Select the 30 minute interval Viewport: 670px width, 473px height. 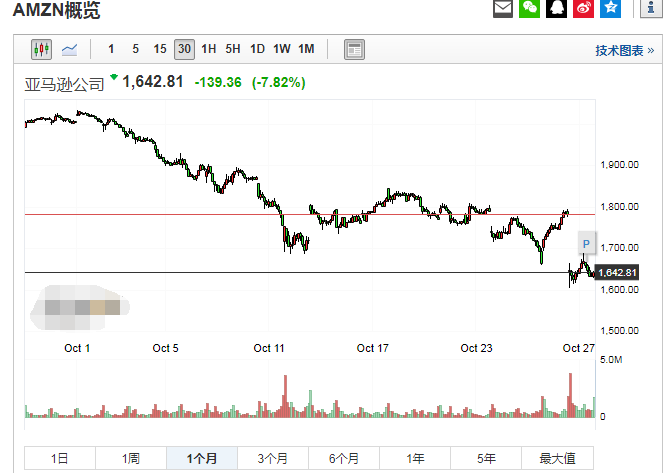tap(184, 49)
